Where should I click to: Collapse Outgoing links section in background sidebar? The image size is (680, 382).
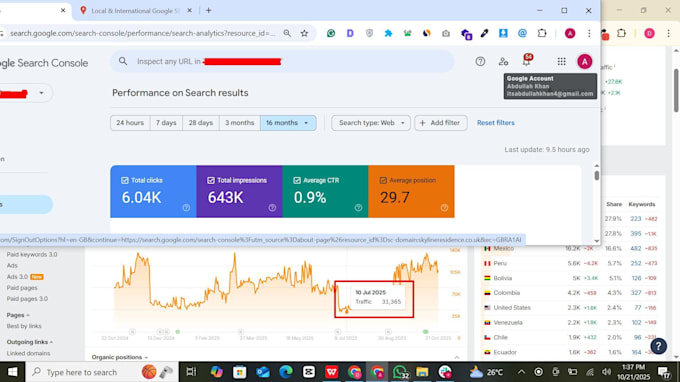tap(29, 342)
